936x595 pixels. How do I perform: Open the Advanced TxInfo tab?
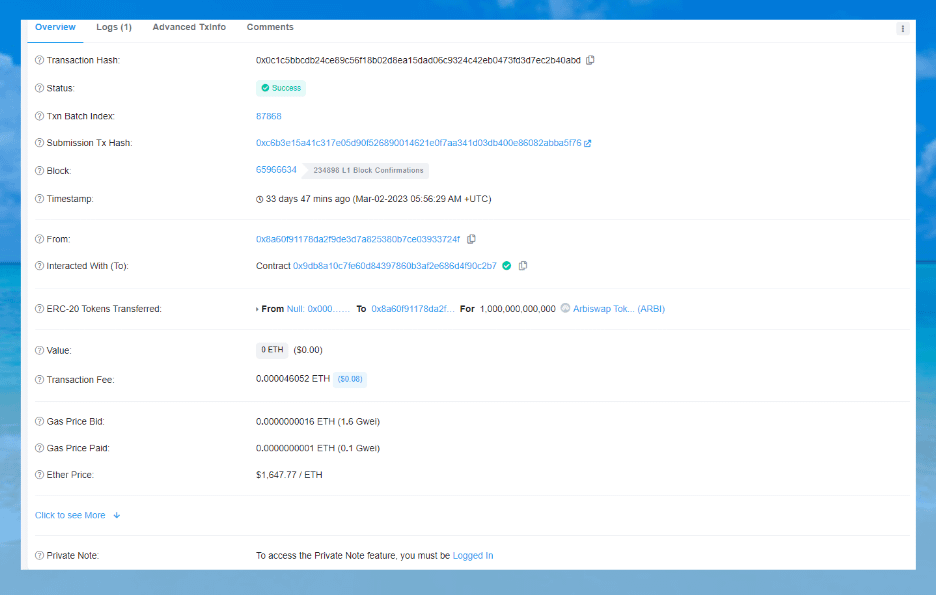click(x=189, y=27)
